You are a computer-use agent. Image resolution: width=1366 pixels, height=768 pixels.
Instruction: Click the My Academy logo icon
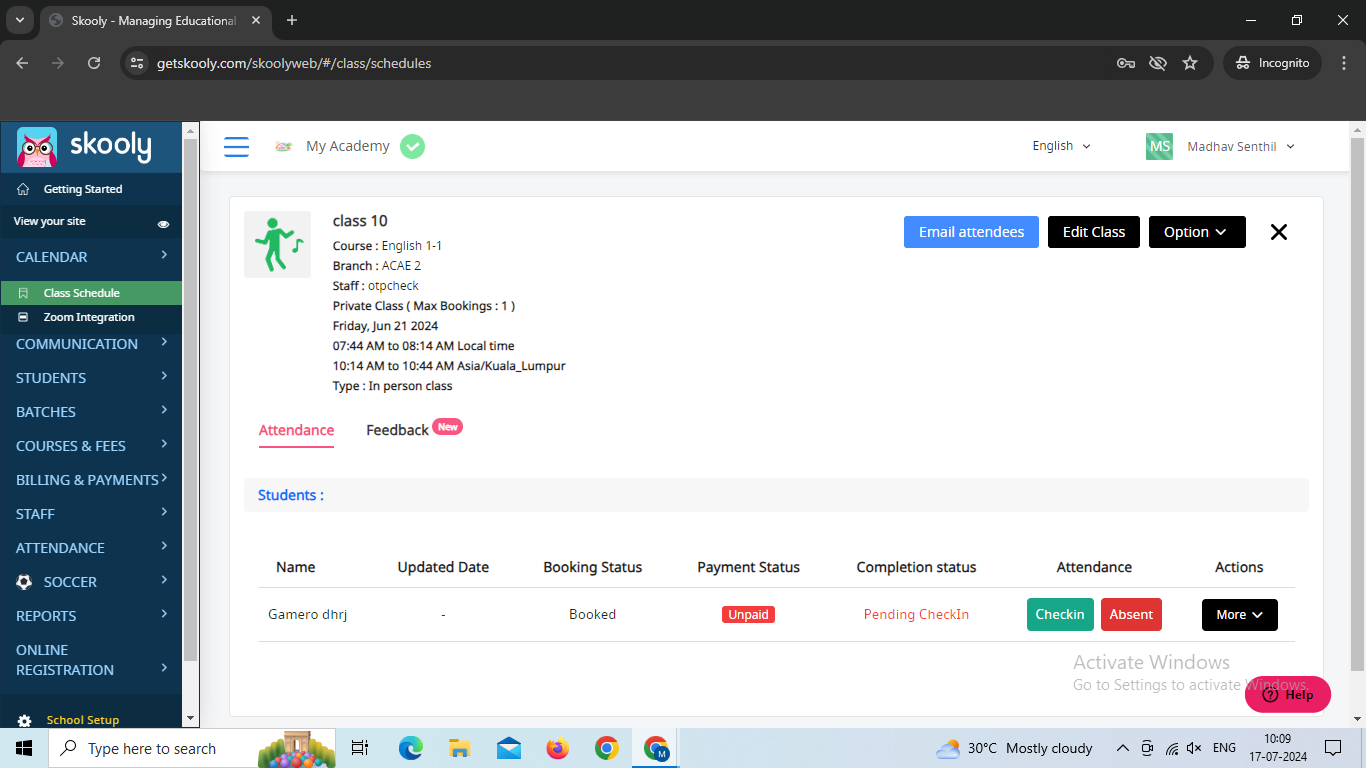(x=284, y=146)
